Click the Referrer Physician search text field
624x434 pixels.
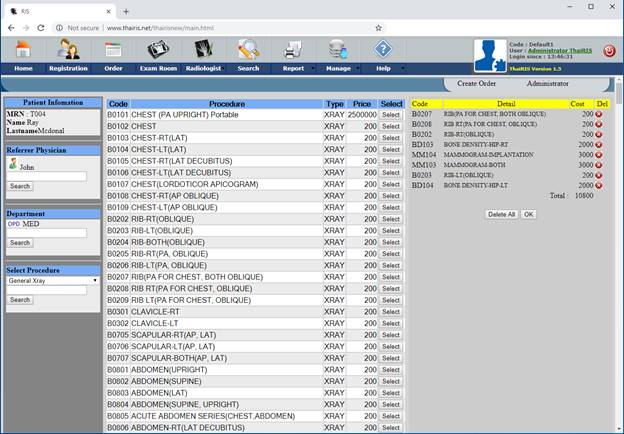coord(47,177)
